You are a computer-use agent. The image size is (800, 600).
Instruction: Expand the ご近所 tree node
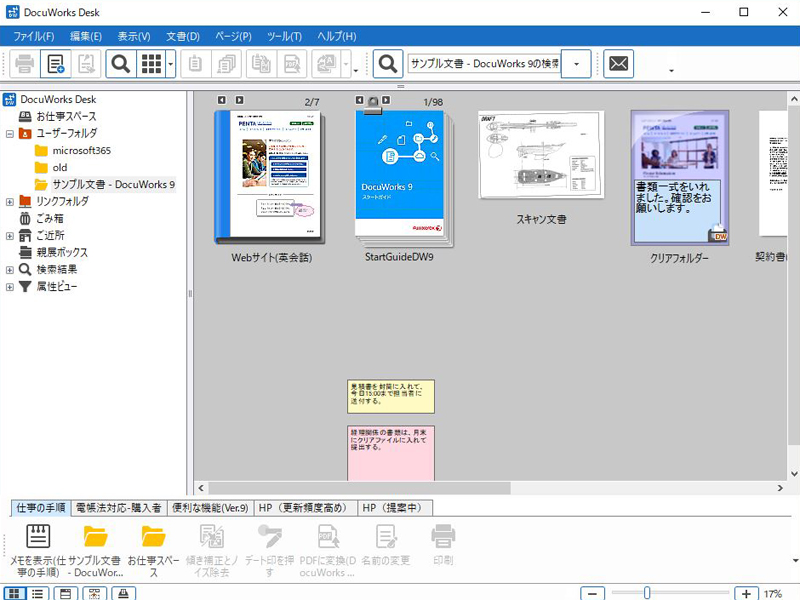(x=10, y=236)
